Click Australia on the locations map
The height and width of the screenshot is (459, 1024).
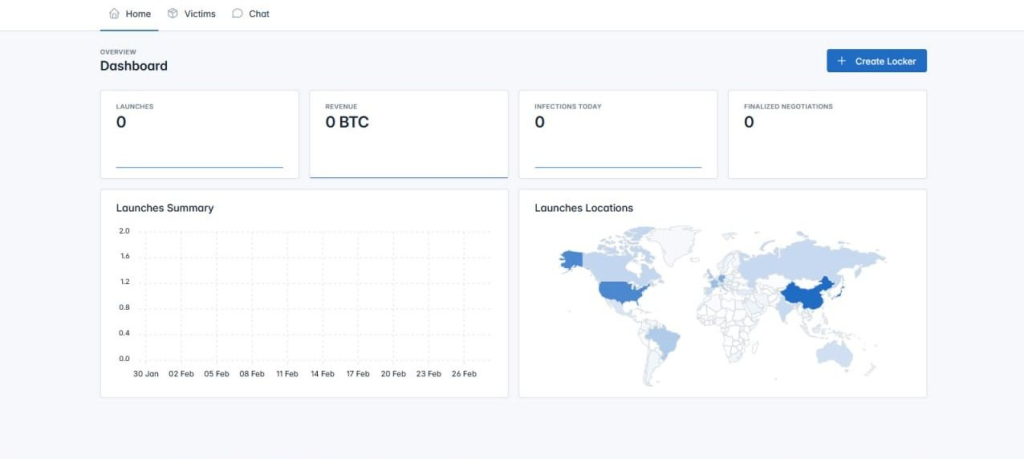click(835, 355)
